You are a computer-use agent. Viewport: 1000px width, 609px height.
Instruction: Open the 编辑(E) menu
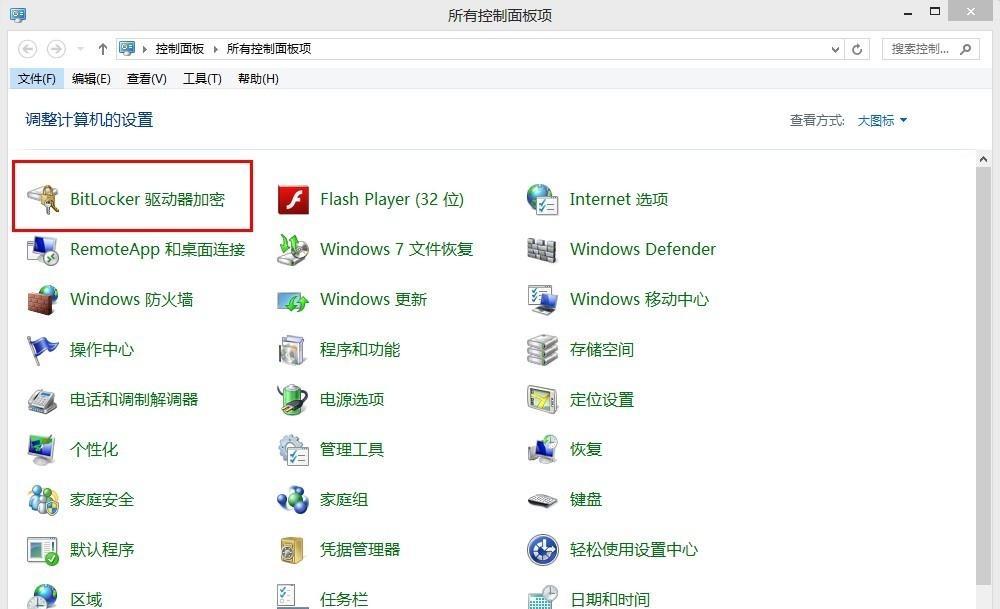91,79
